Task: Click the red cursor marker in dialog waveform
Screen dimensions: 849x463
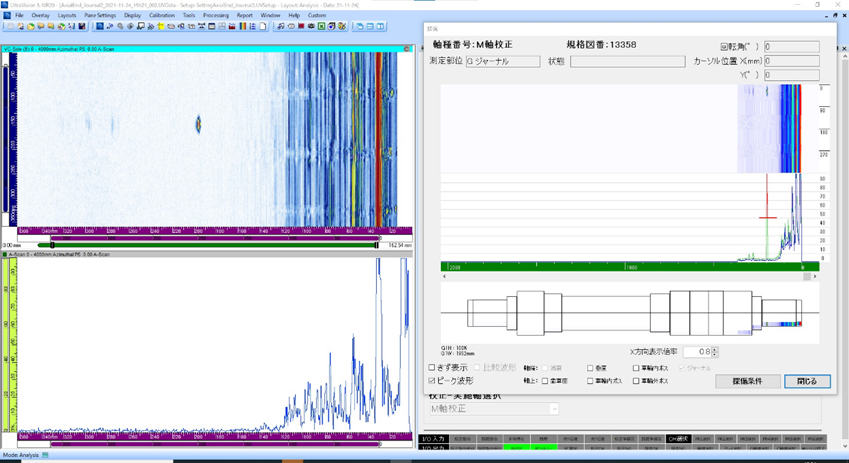Action: click(x=767, y=218)
